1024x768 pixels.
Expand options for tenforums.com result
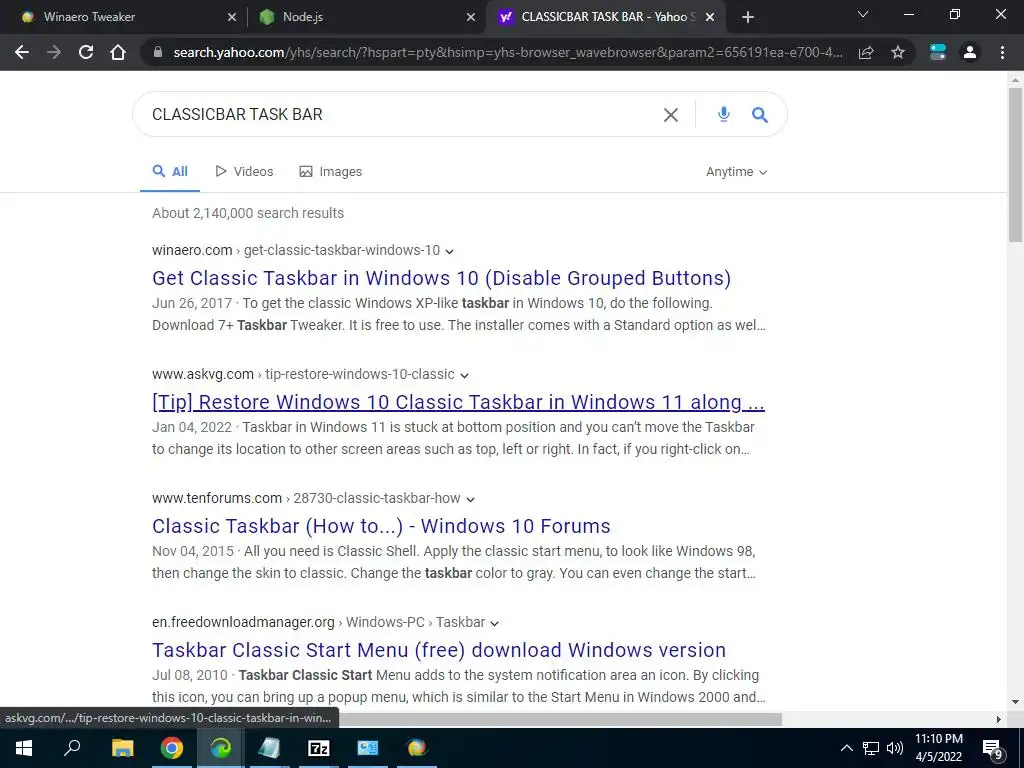pos(470,500)
